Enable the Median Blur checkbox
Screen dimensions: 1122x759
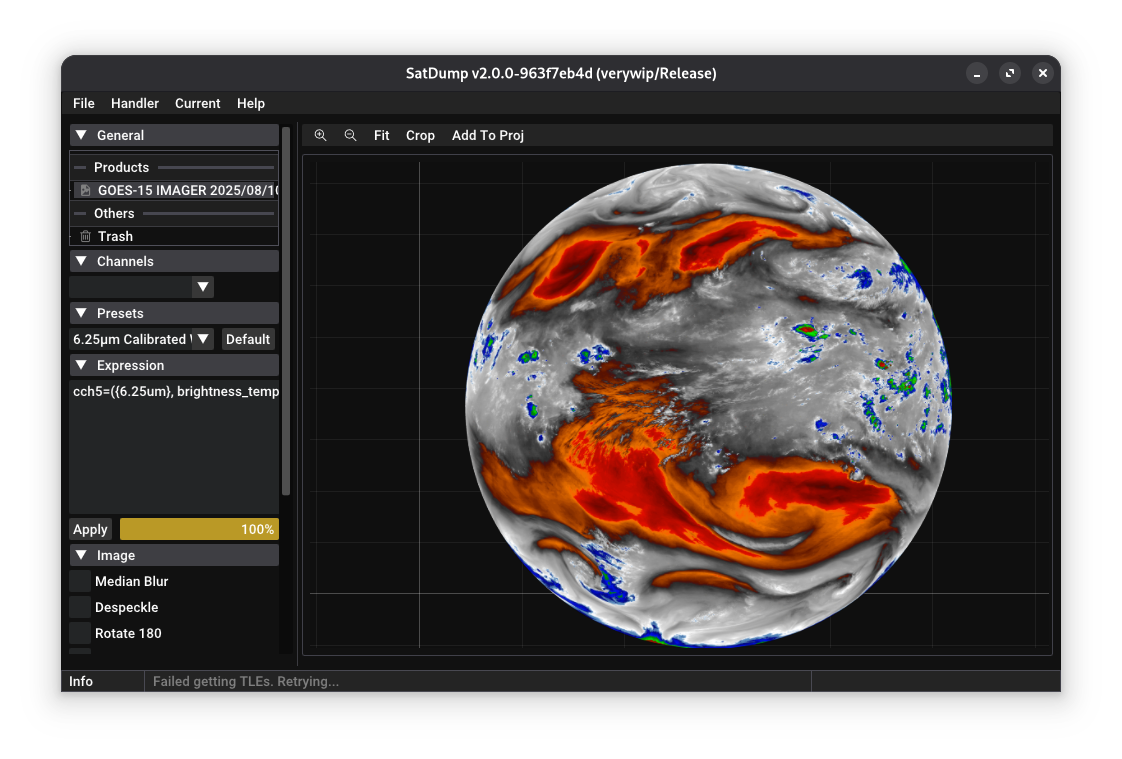[80, 581]
